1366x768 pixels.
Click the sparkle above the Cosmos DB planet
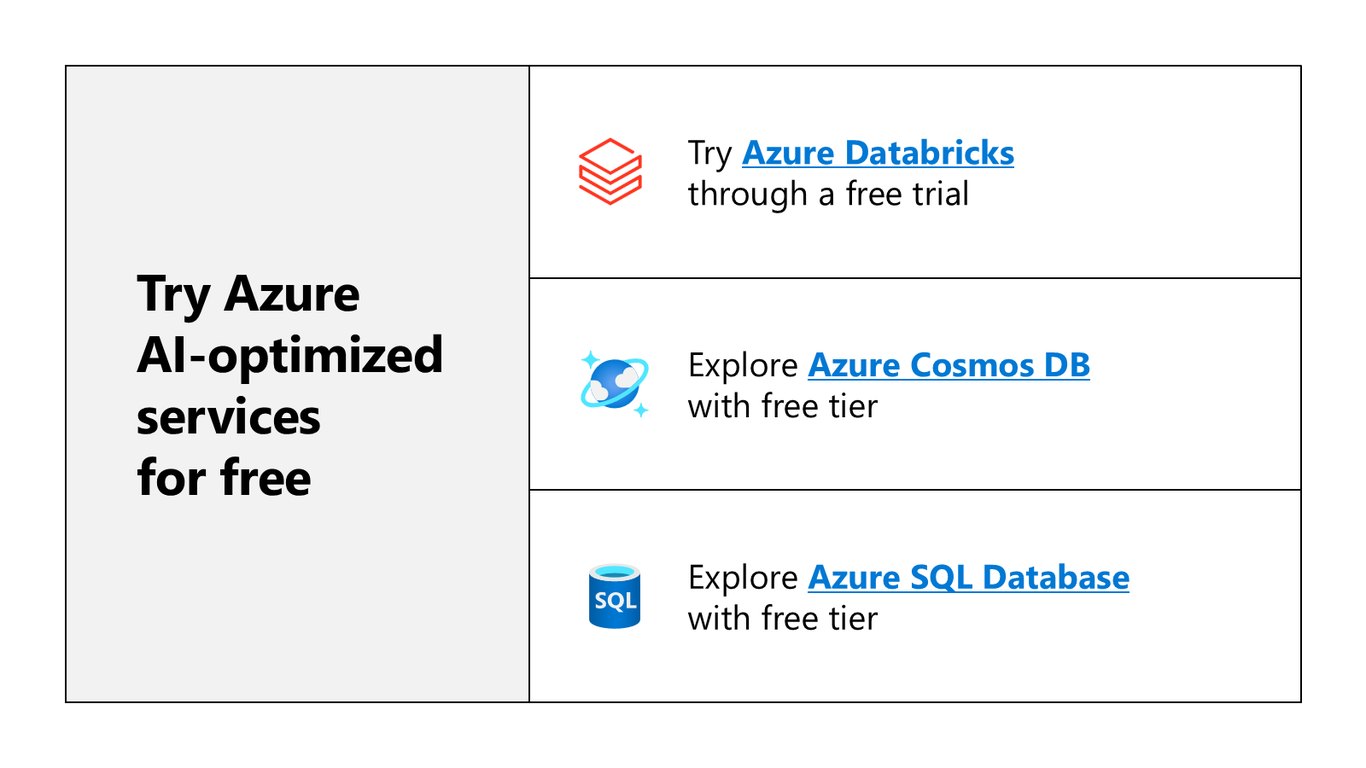point(590,358)
